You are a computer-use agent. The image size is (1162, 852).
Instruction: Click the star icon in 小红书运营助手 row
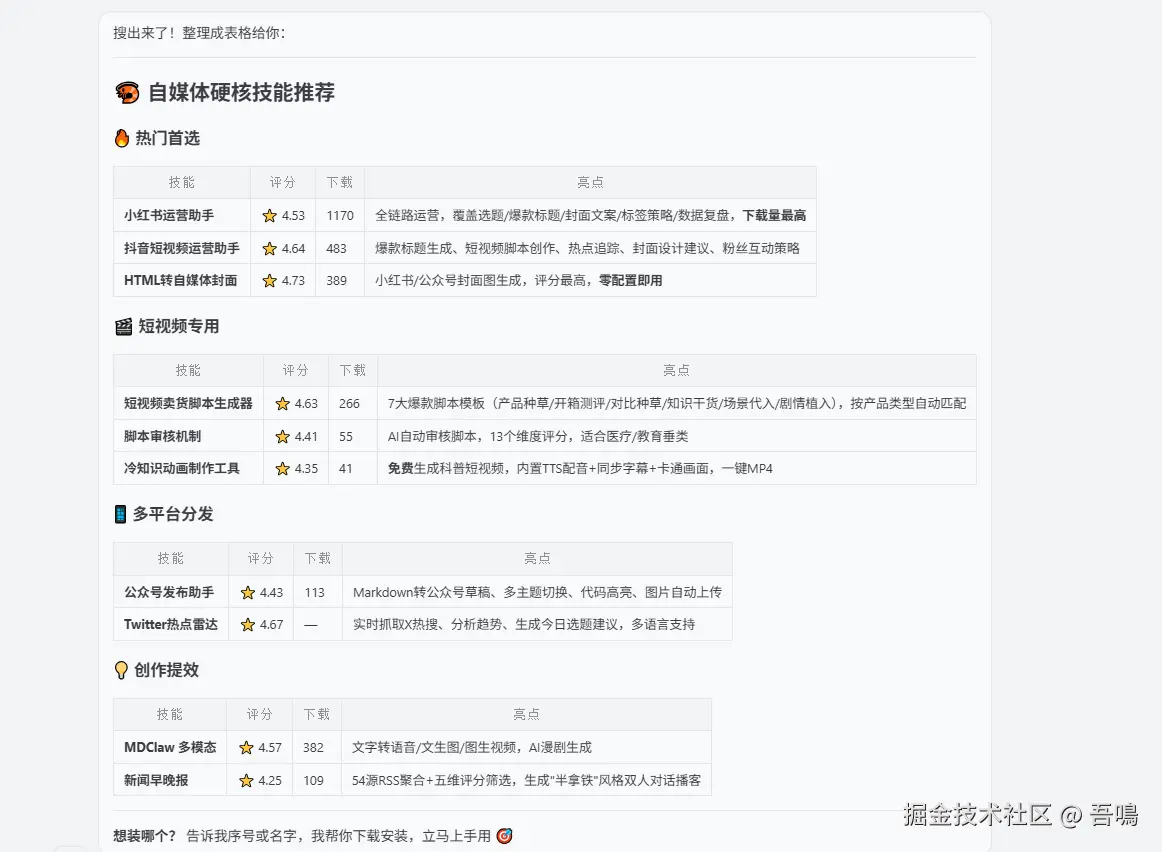(x=270, y=216)
